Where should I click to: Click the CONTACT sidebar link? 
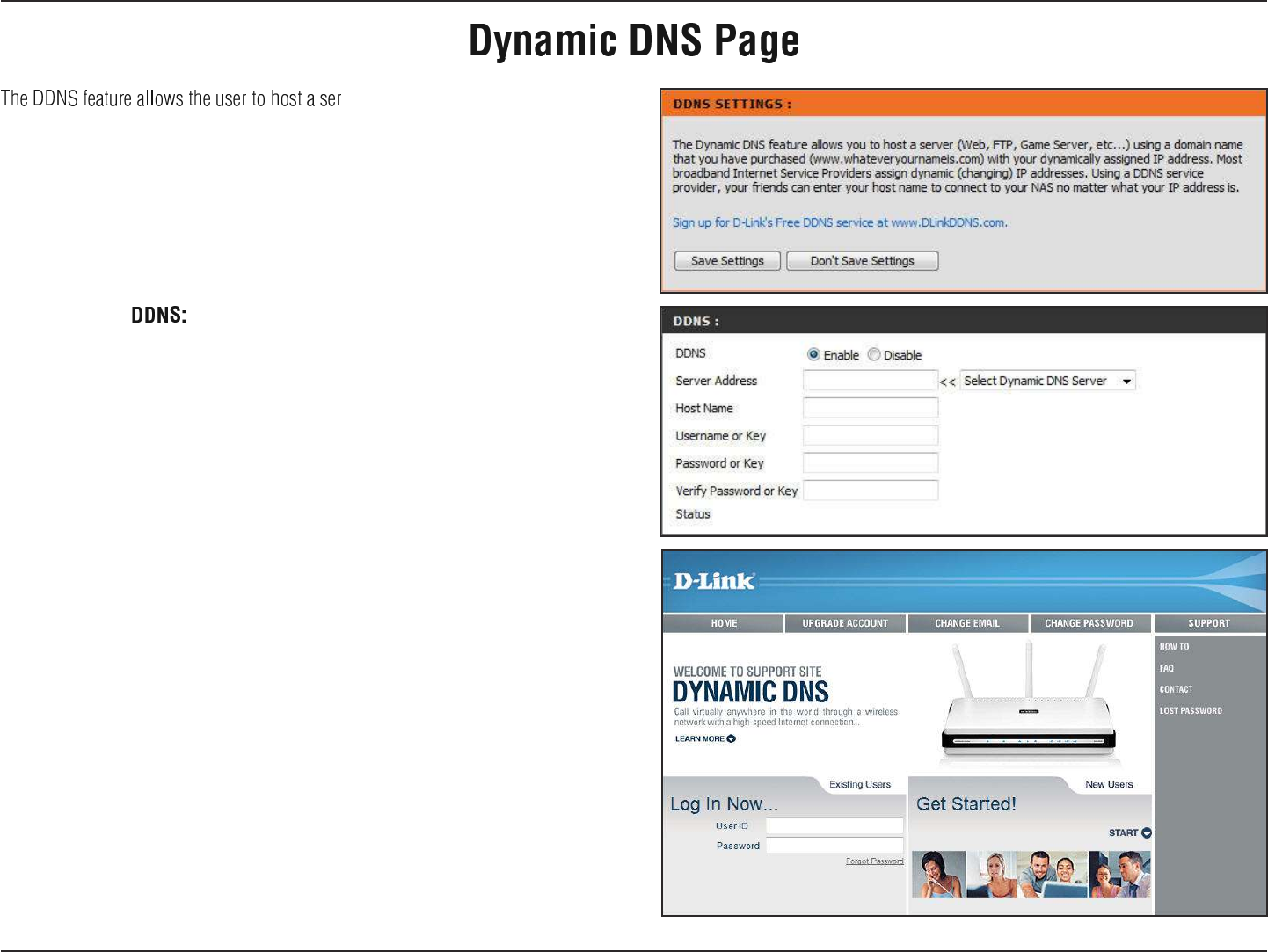pyautogui.click(x=1176, y=689)
